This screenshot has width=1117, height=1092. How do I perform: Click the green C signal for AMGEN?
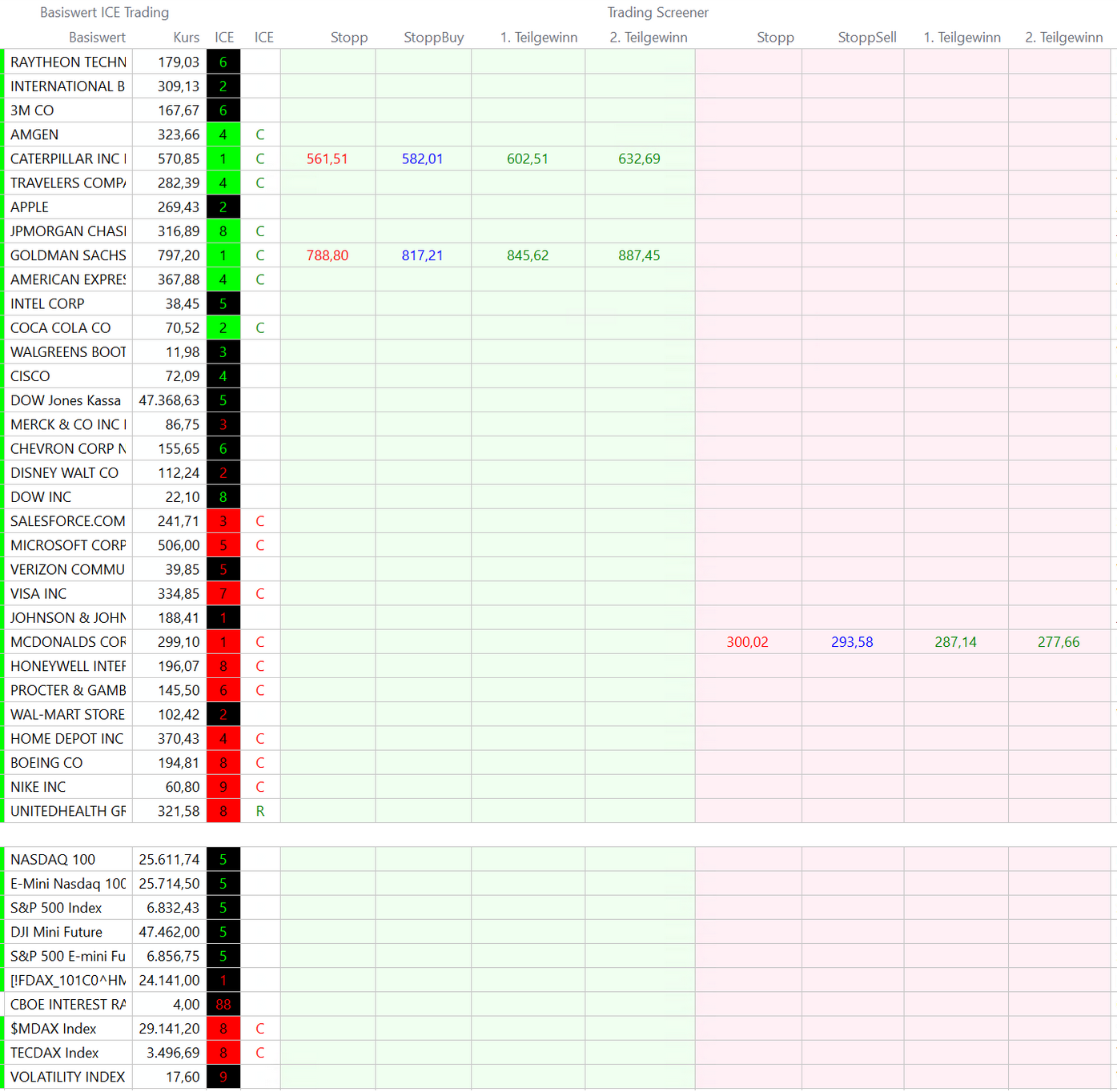tap(260, 134)
